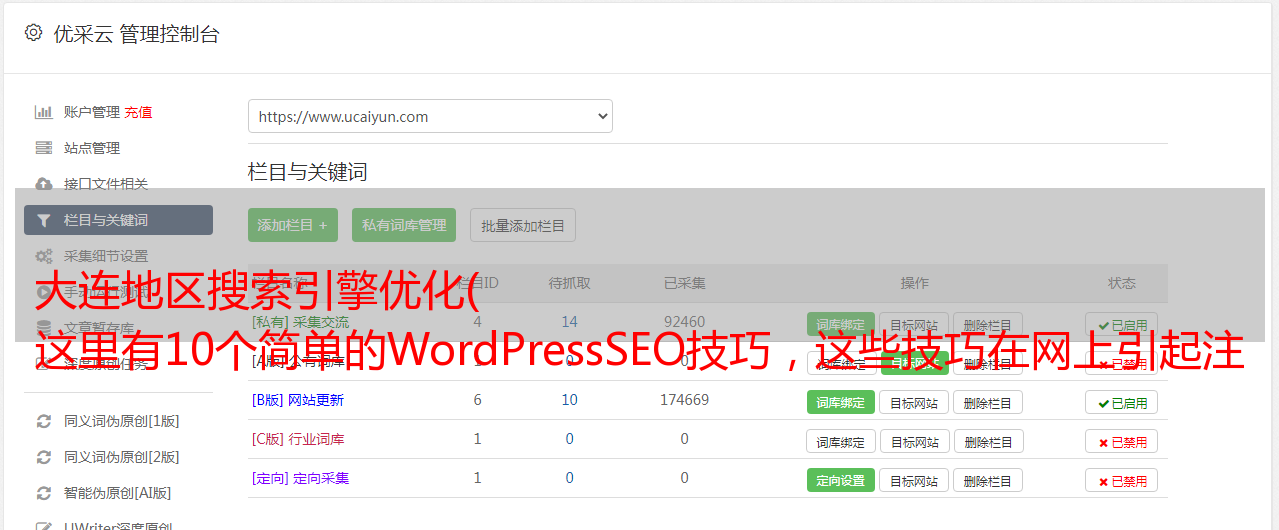The width and height of the screenshot is (1279, 530).
Task: Click the refresh icon beside 智能伪原创[AI版]
Action: coord(43,493)
